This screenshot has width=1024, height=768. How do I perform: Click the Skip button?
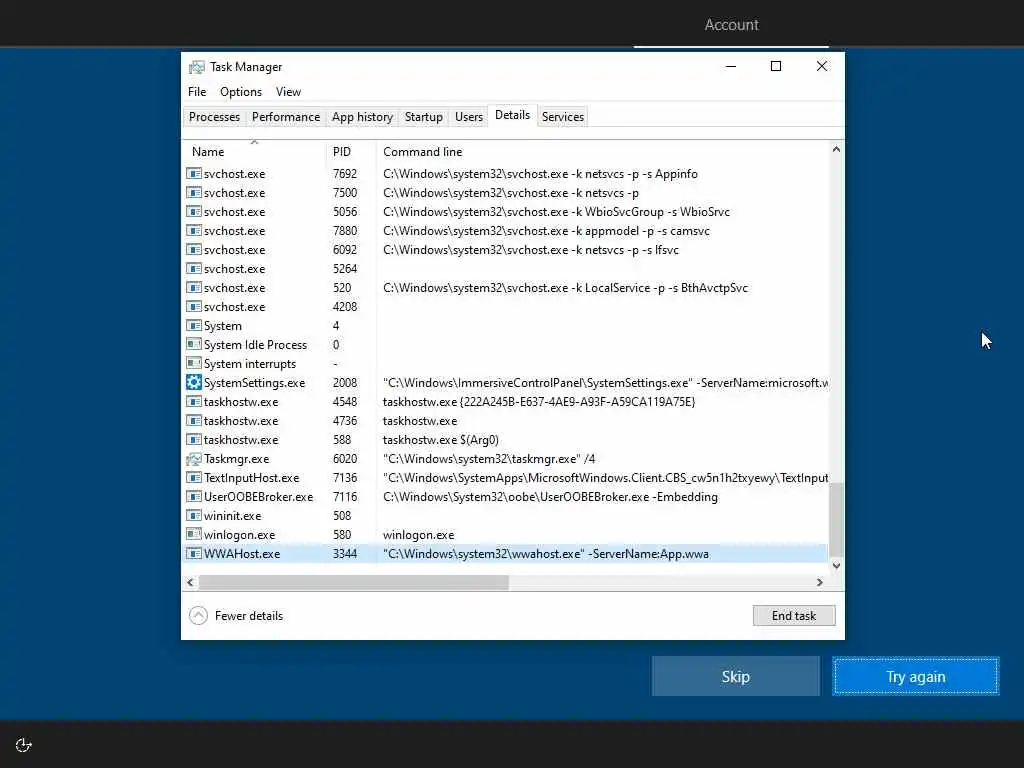[736, 677]
